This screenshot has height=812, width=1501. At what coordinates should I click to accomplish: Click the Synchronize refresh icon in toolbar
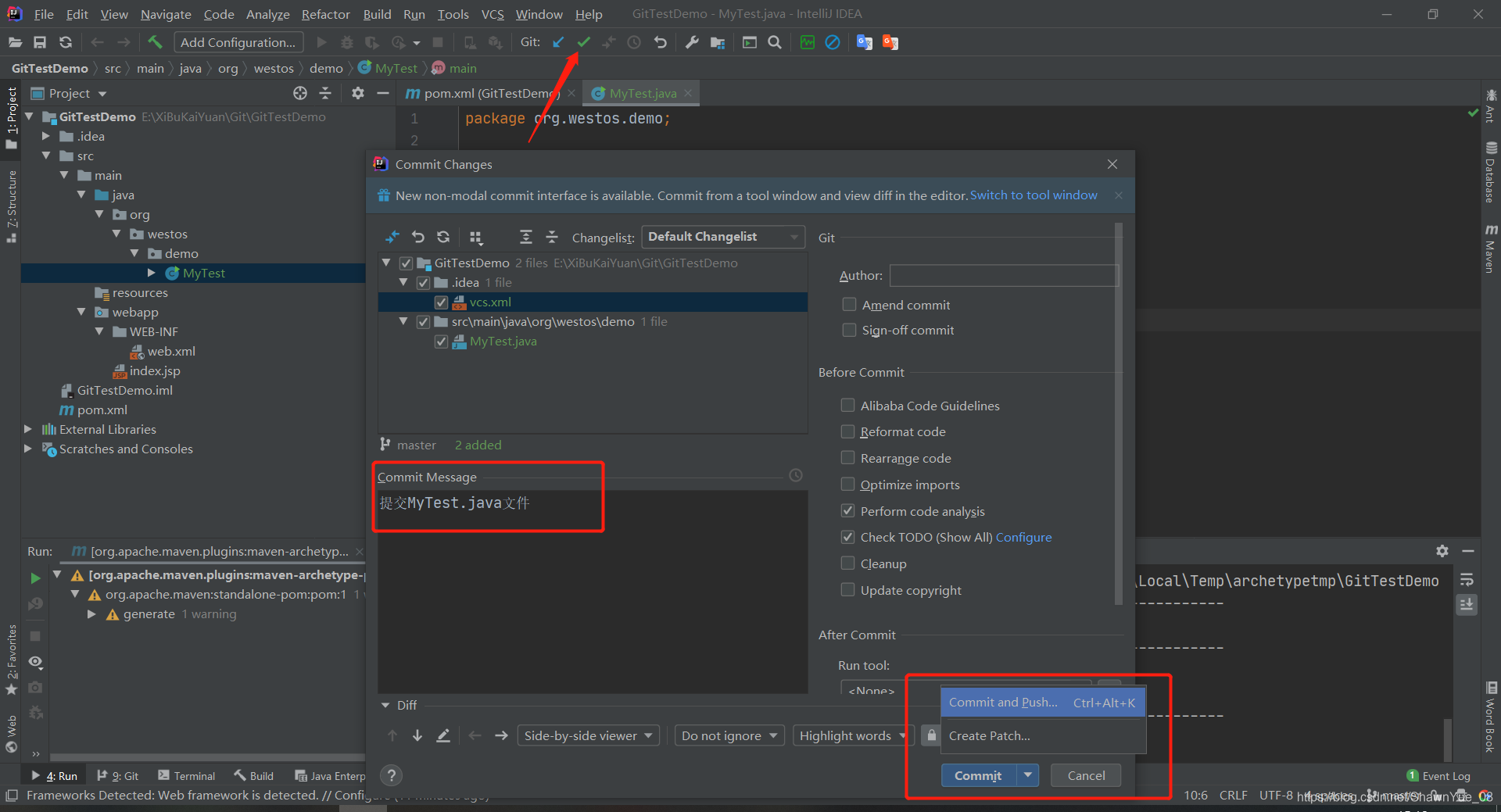(x=66, y=42)
